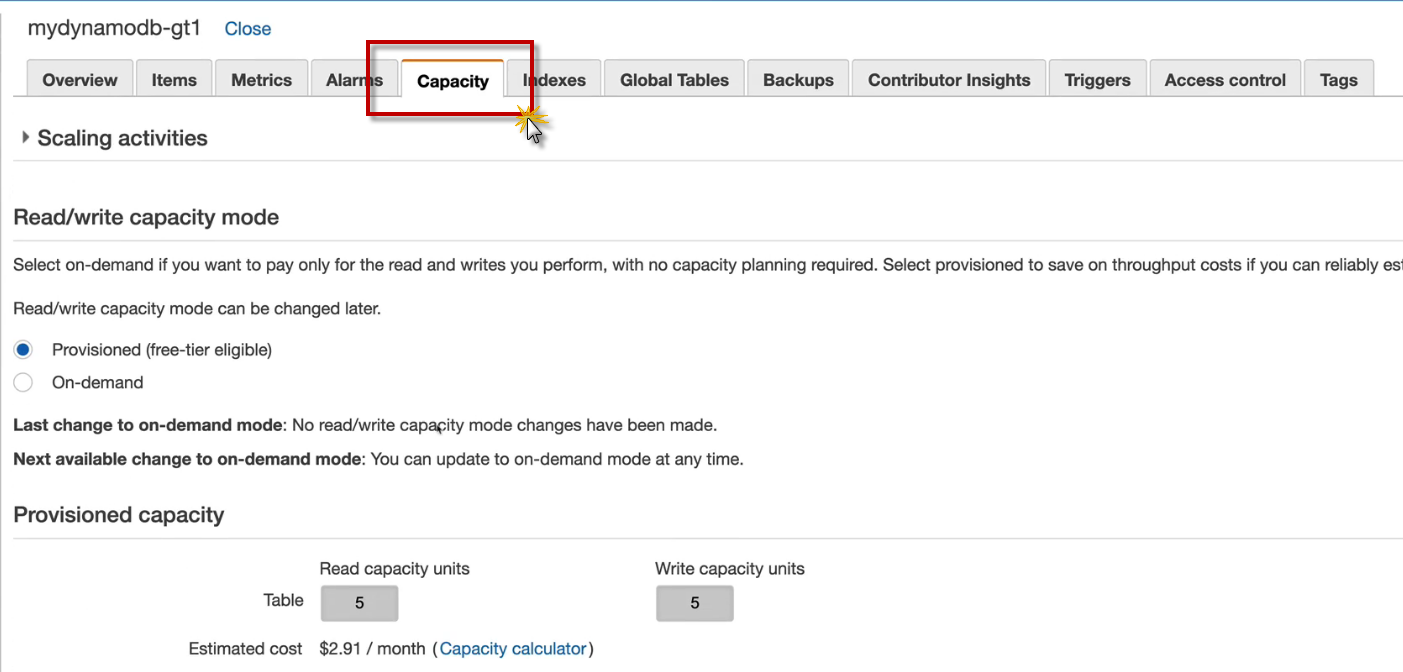Open the Contributor Insights tab
This screenshot has height=672, width=1403.
click(949, 80)
